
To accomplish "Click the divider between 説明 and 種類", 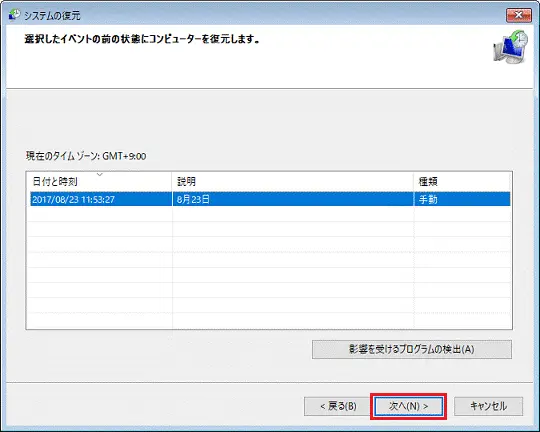I will (x=414, y=182).
